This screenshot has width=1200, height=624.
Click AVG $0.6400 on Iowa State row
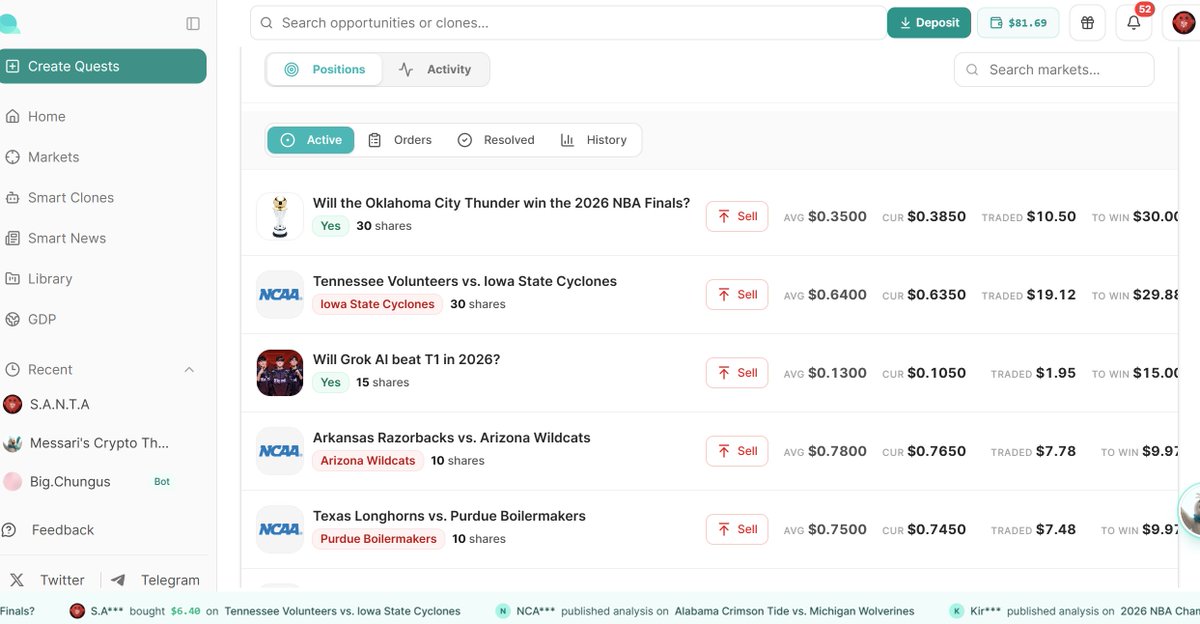coord(825,294)
